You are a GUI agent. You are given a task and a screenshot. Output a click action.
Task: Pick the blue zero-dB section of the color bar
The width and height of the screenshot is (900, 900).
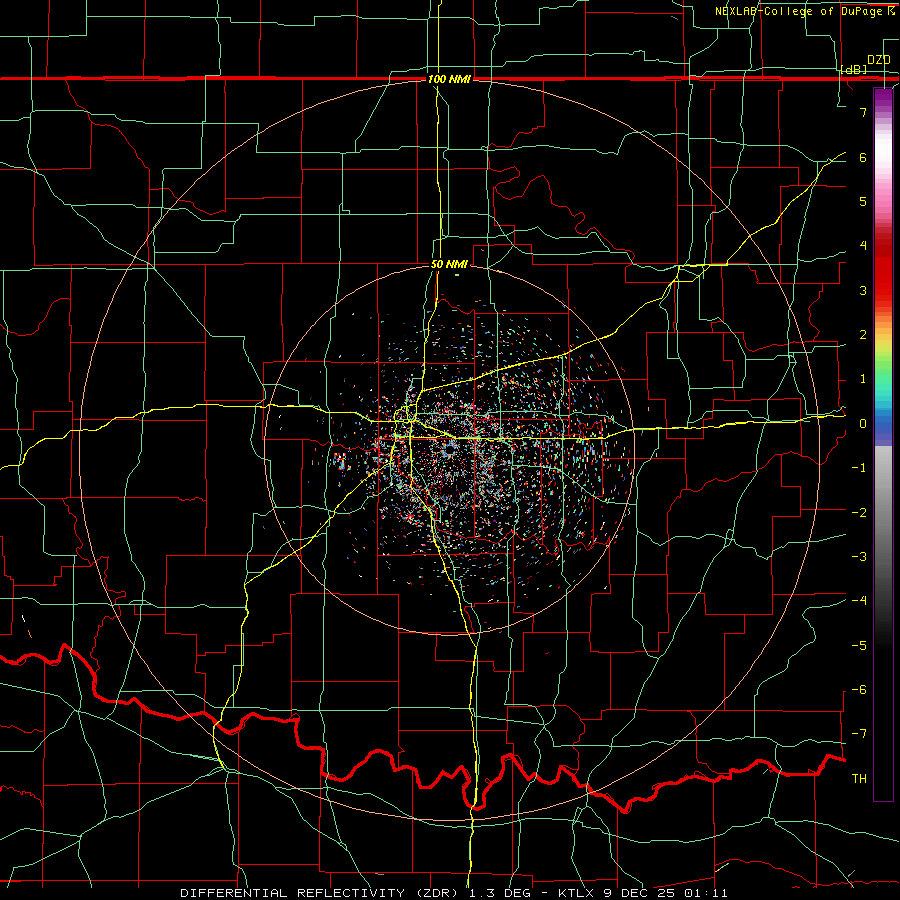[x=883, y=424]
